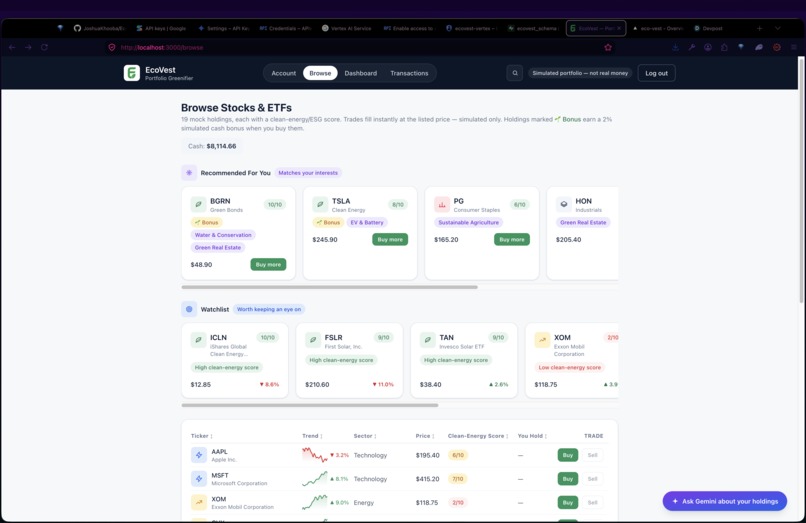Click the EV & Battery tag on TSLA
Screen dimensions: 806x523
click(367, 223)
